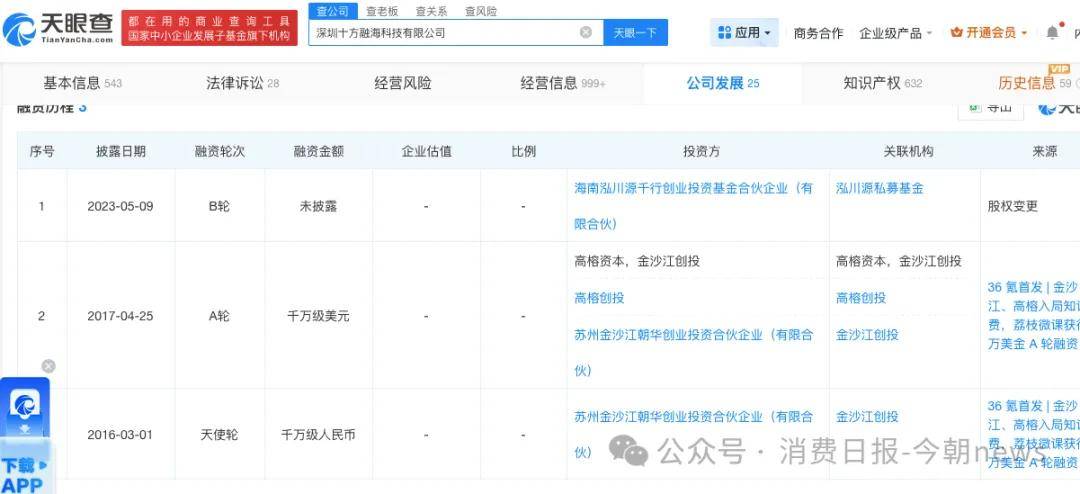Open 泓川源私募基金 related institution link
This screenshot has width=1080, height=494.
879,188
